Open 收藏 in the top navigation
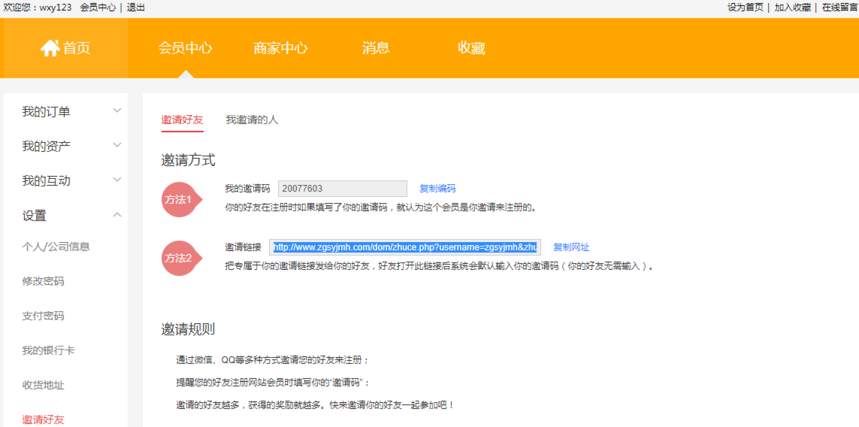Viewport: 859px width, 427px height. tap(471, 48)
